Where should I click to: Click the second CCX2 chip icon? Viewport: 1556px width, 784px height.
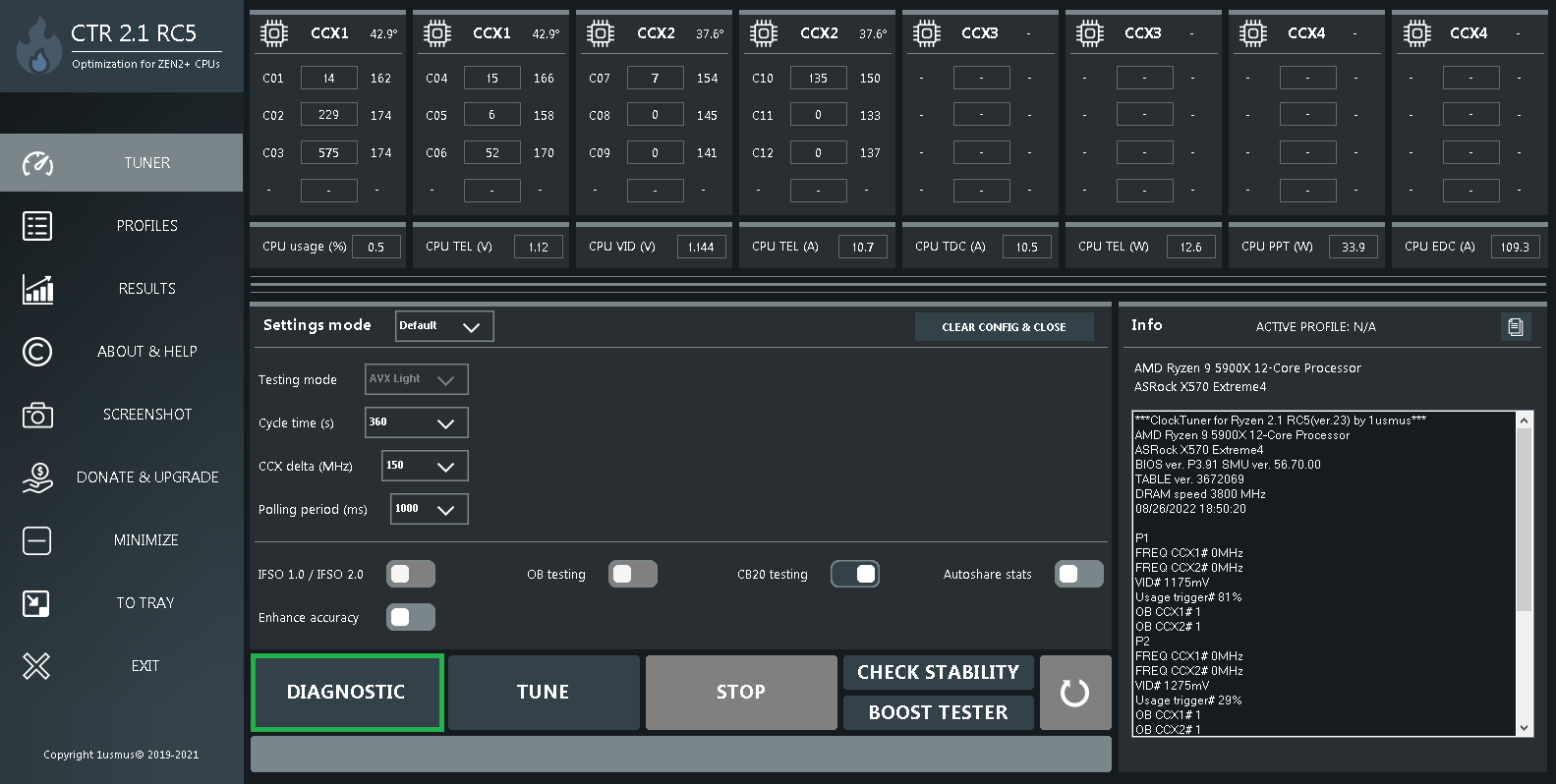(x=763, y=33)
